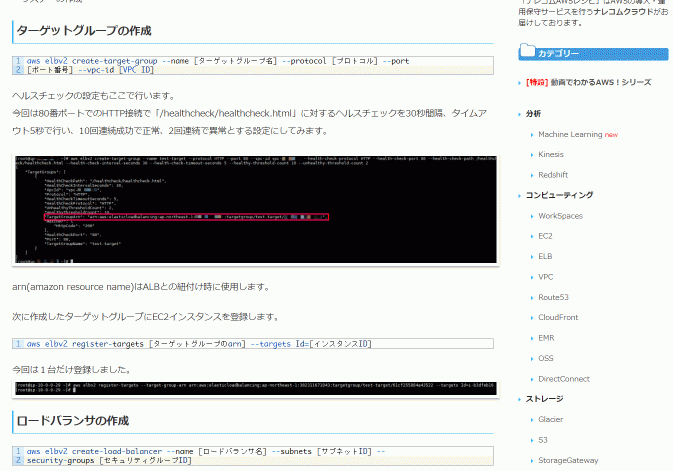
Task: Open the OSS category link
Action: pos(546,358)
